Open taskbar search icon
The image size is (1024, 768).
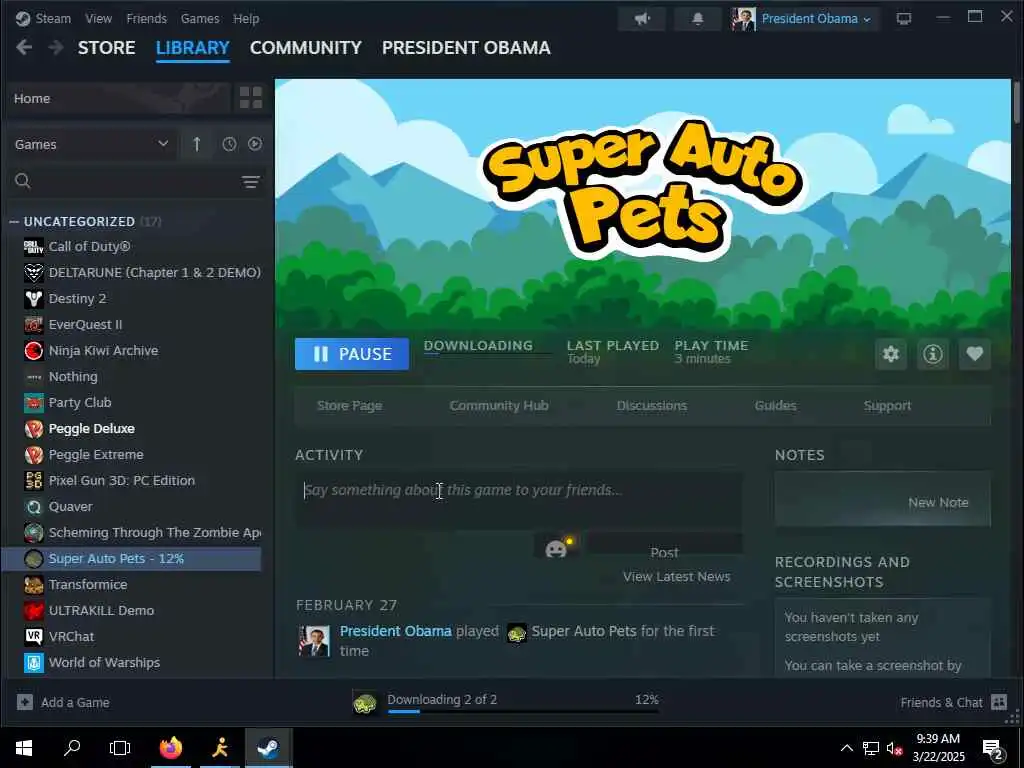click(x=72, y=747)
